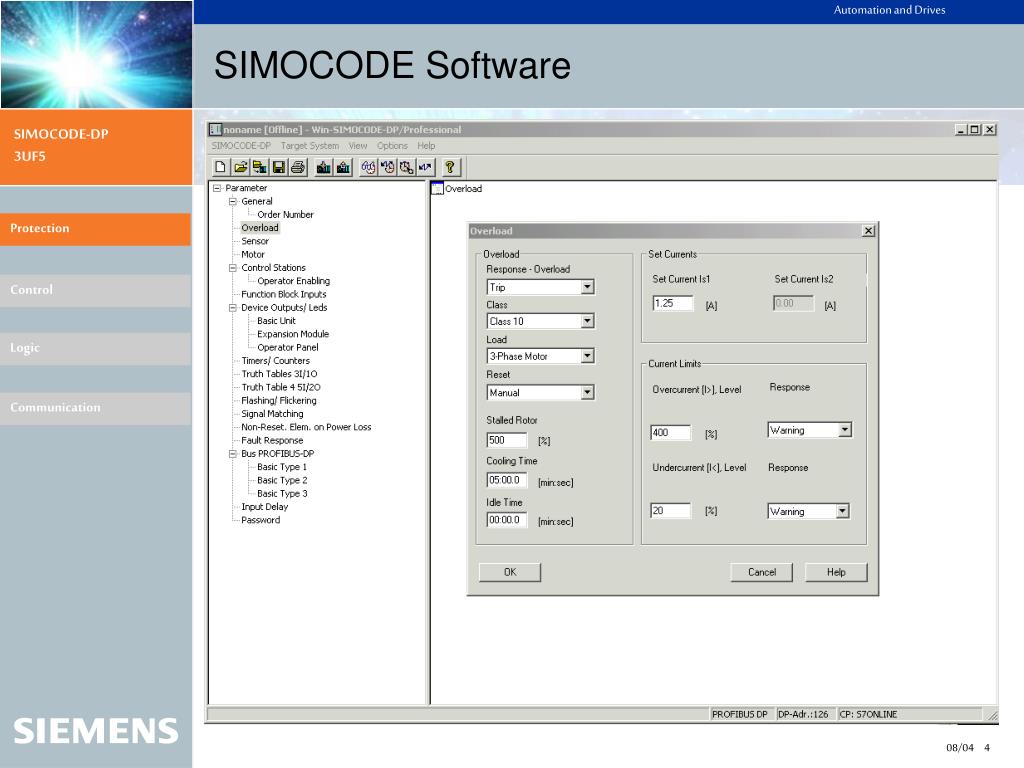Click the Save floppy disk icon
The height and width of the screenshot is (768, 1024).
pyautogui.click(x=279, y=167)
